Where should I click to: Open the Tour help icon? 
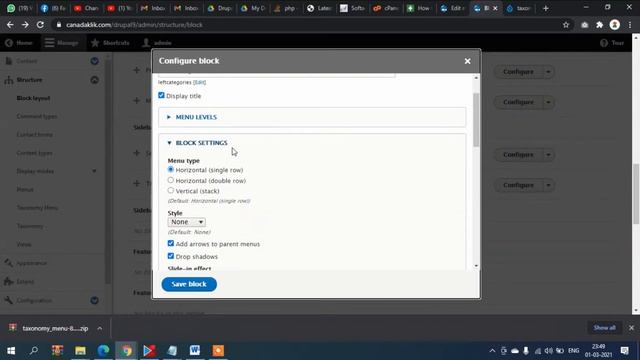coord(612,43)
